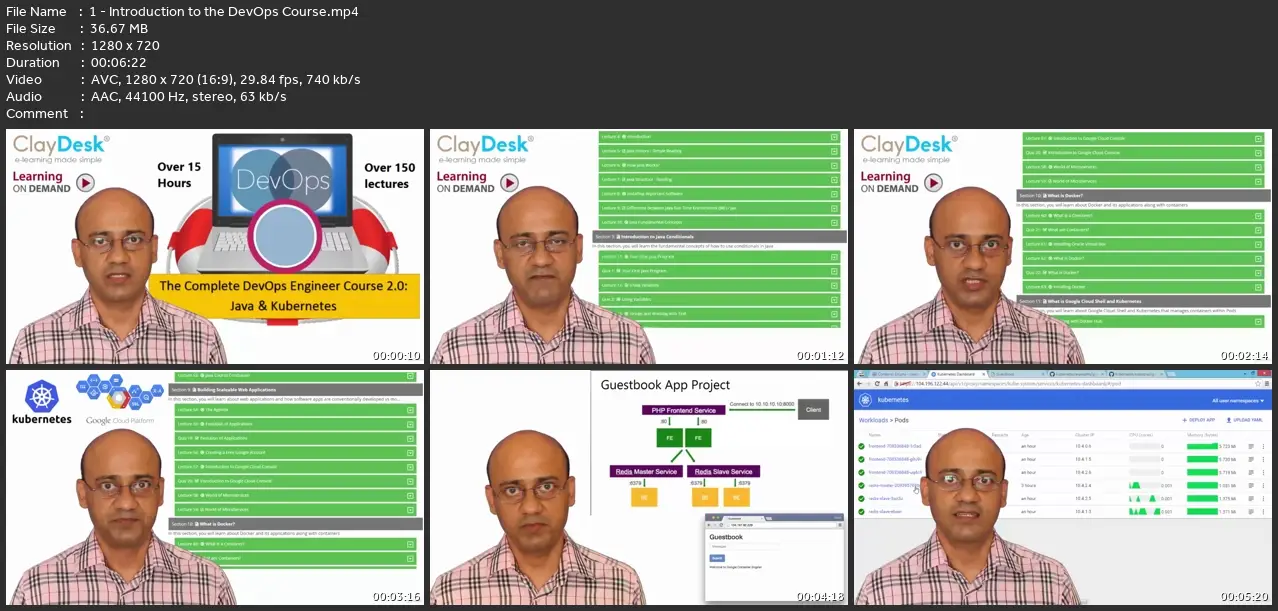1278x611 pixels.
Task: Click the Kubernetes logo in the dashboard header
Action: [x=869, y=400]
